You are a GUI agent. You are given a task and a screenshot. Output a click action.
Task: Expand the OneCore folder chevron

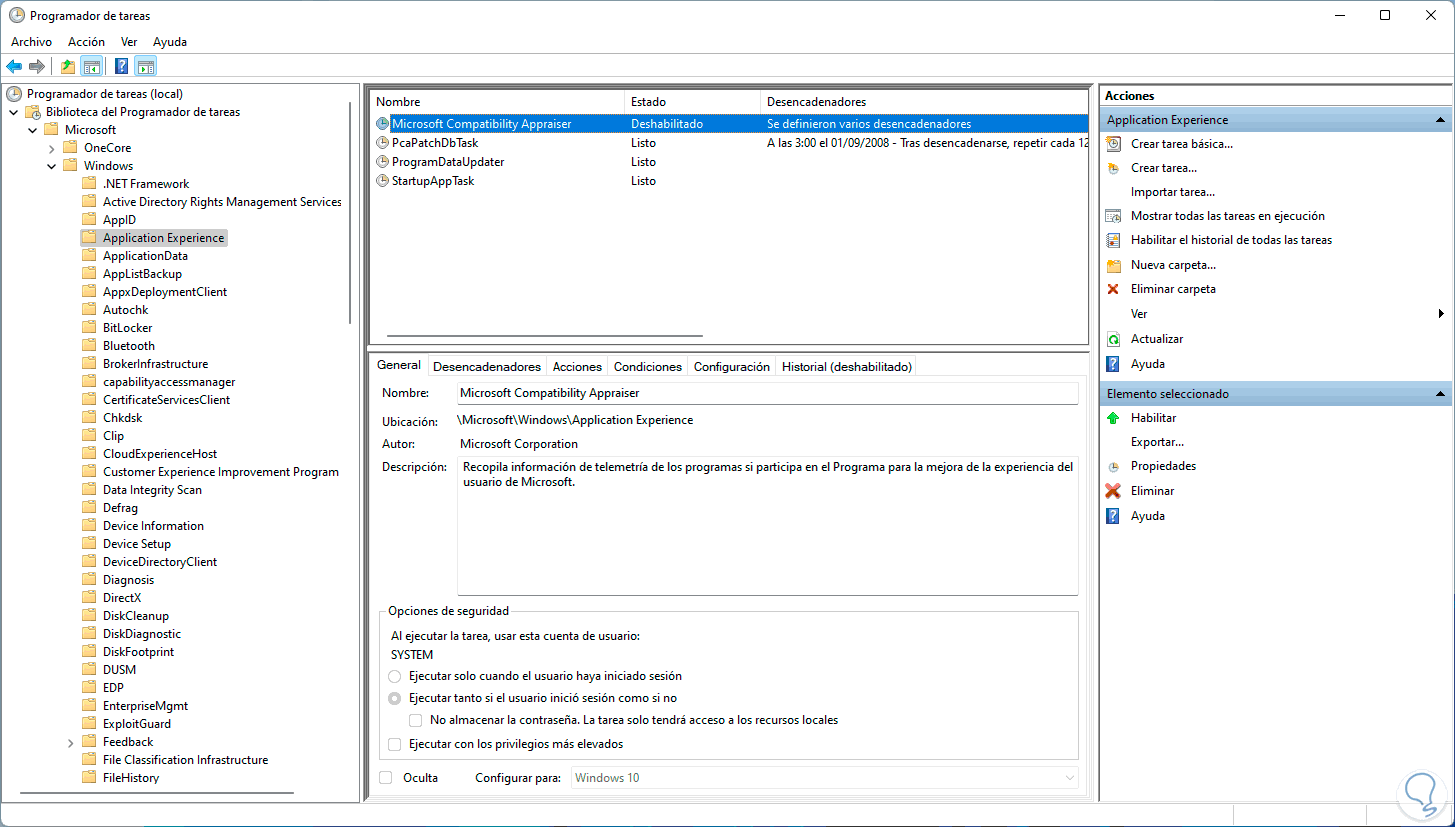click(x=52, y=148)
